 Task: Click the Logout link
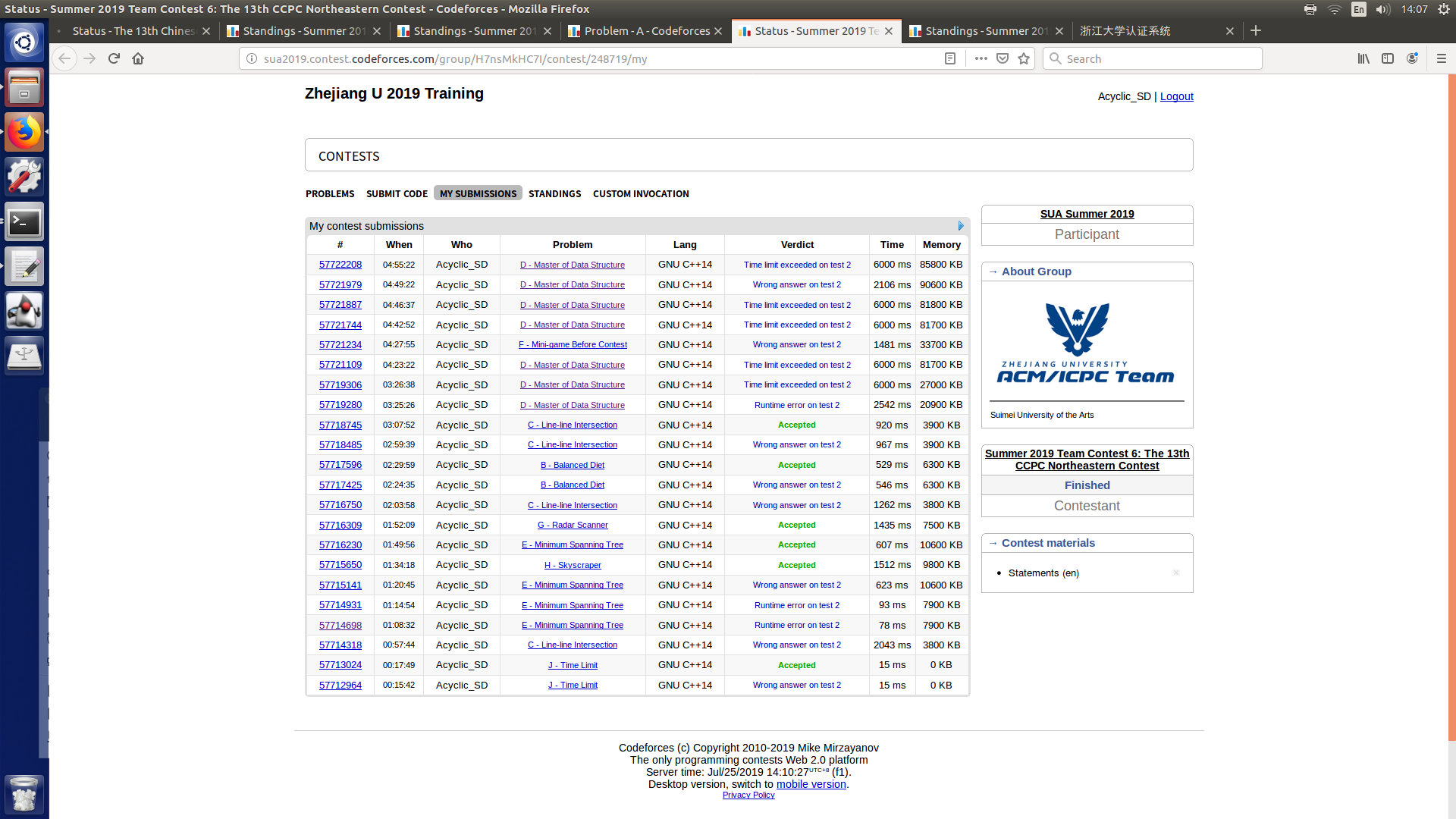point(1176,96)
